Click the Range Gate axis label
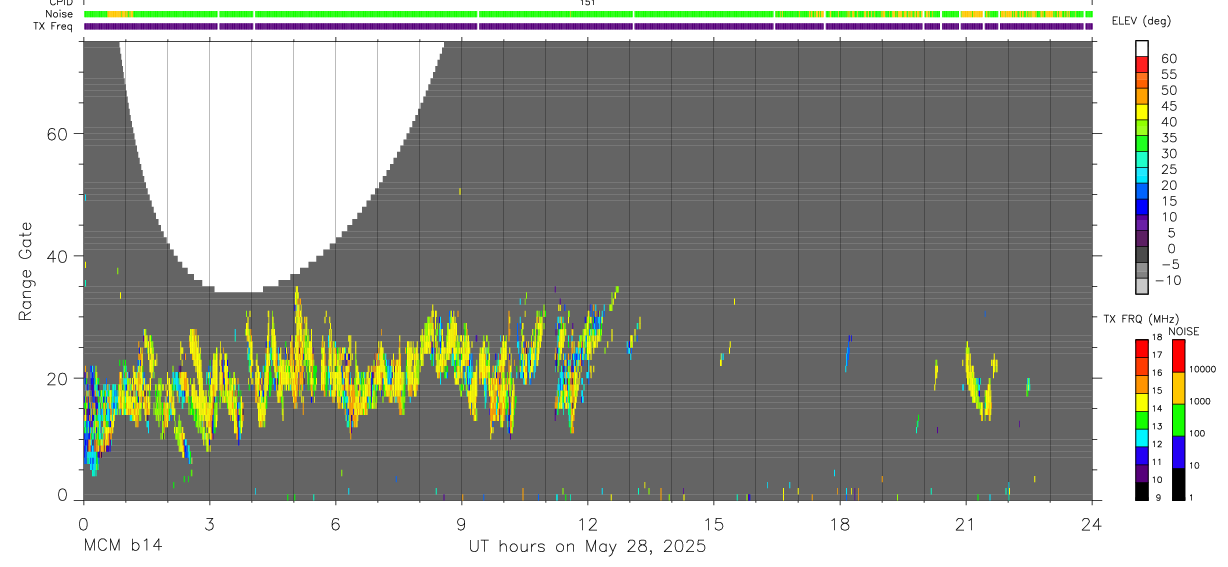 [x=27, y=272]
